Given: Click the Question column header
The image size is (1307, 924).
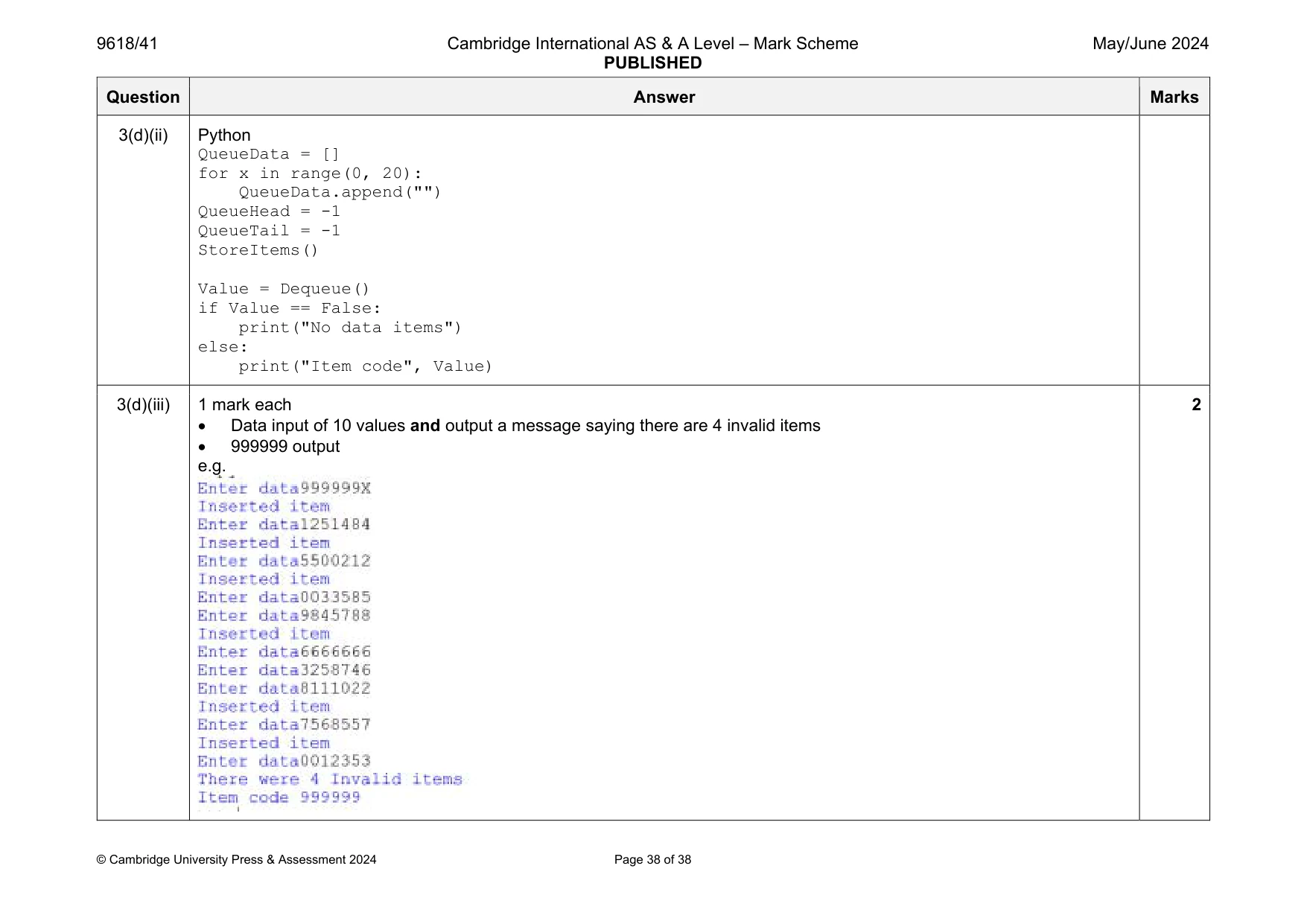Looking at the screenshot, I should [143, 97].
